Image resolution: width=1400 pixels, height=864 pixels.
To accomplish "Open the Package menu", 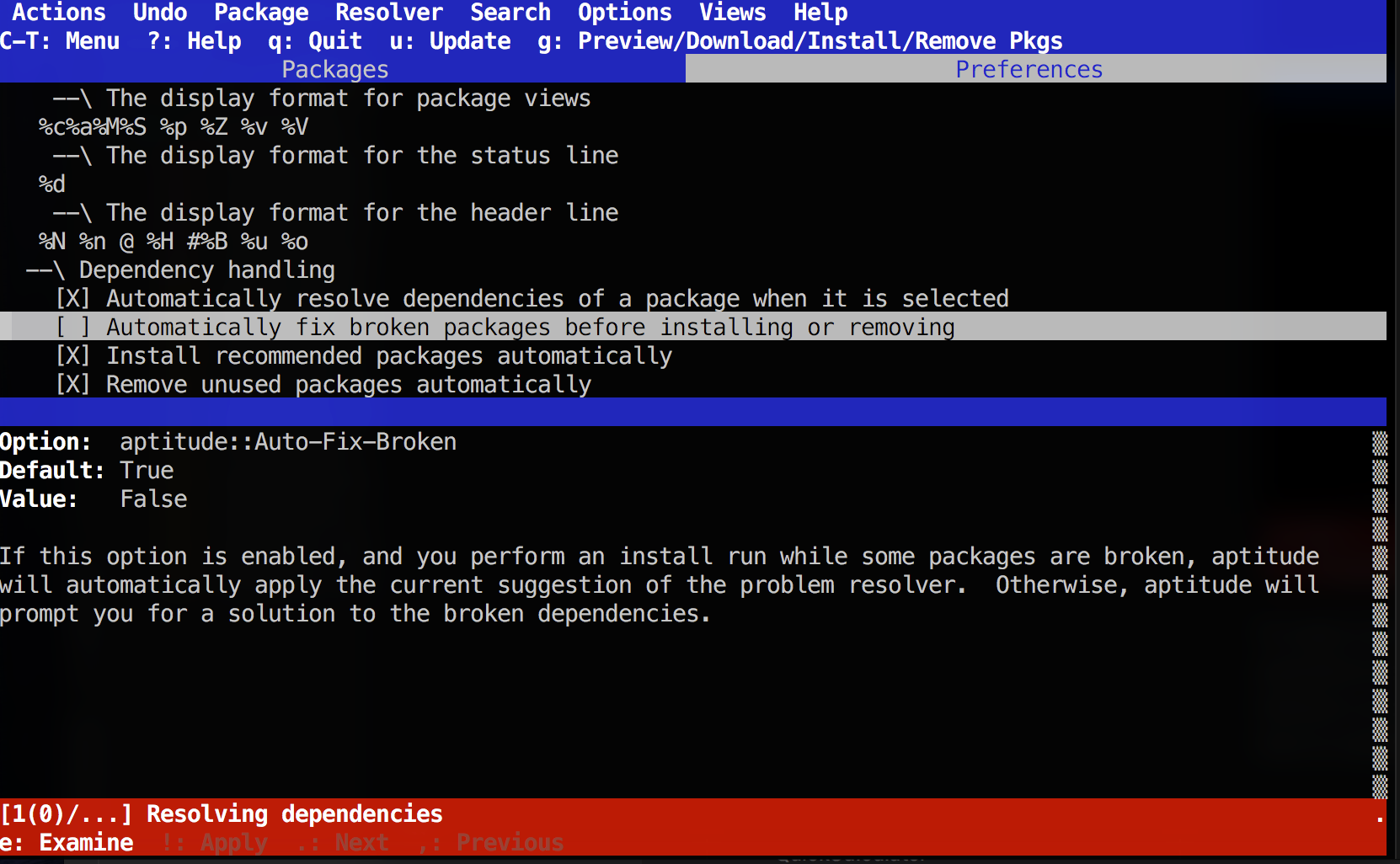I will tap(260, 13).
